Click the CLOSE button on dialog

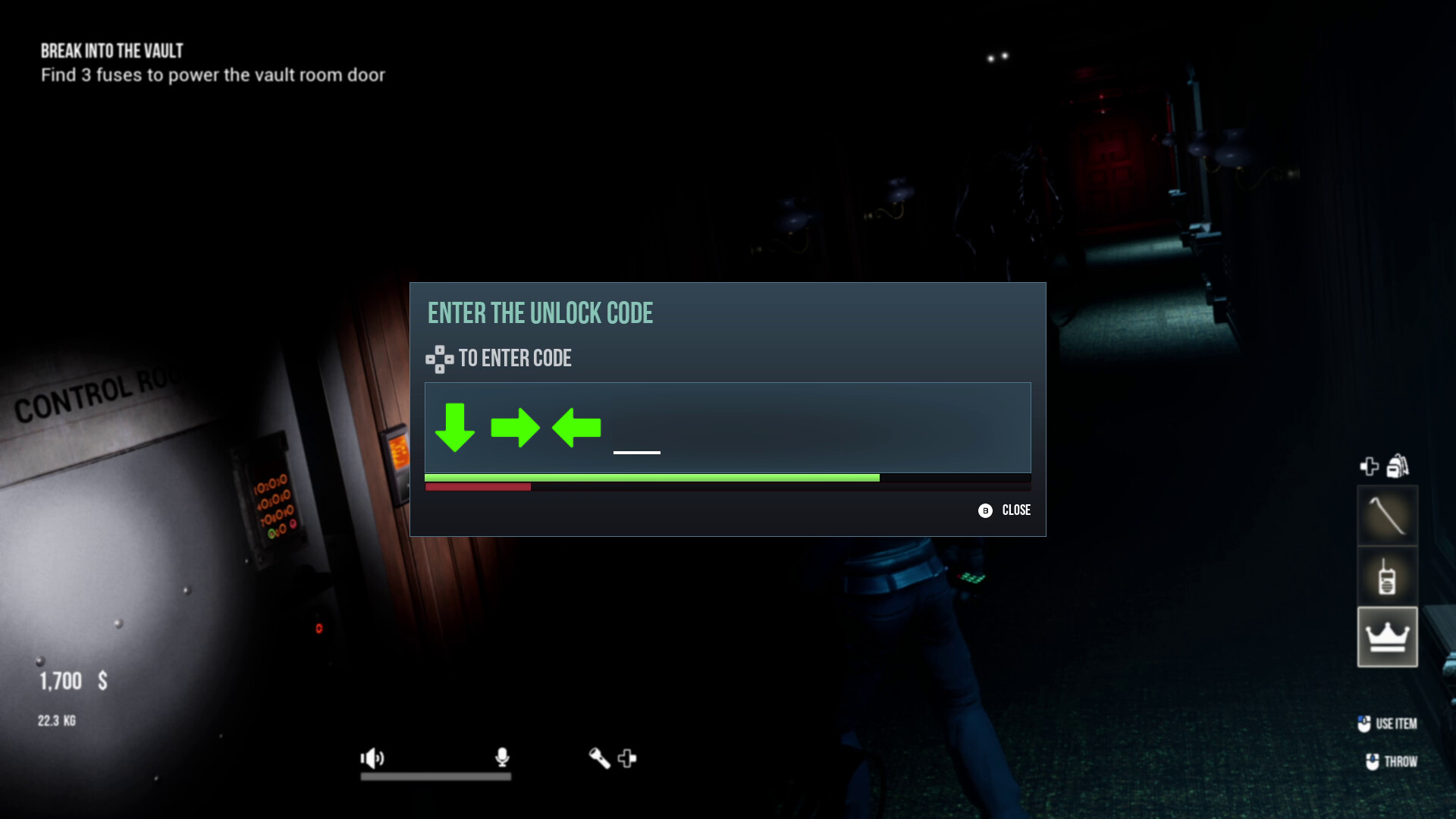click(x=1005, y=510)
